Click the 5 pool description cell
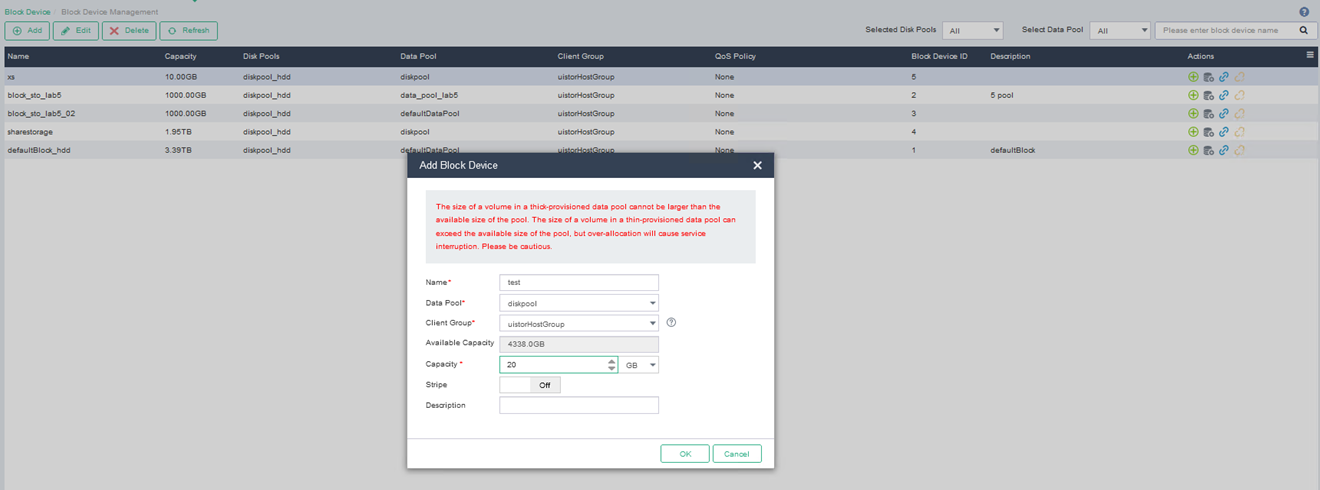This screenshot has width=1320, height=490. click(1003, 95)
